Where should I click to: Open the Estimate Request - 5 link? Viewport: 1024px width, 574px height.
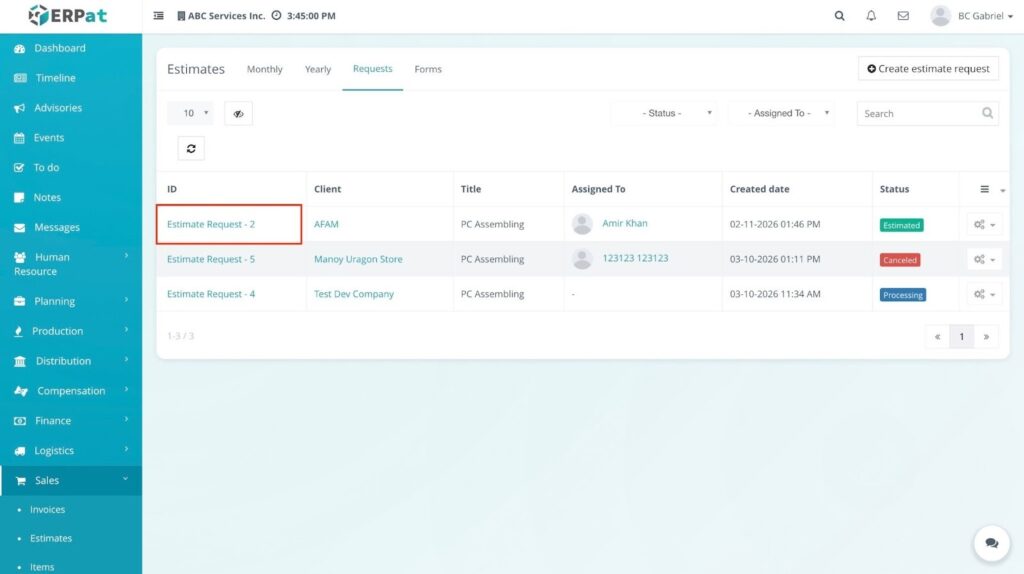[x=211, y=260]
